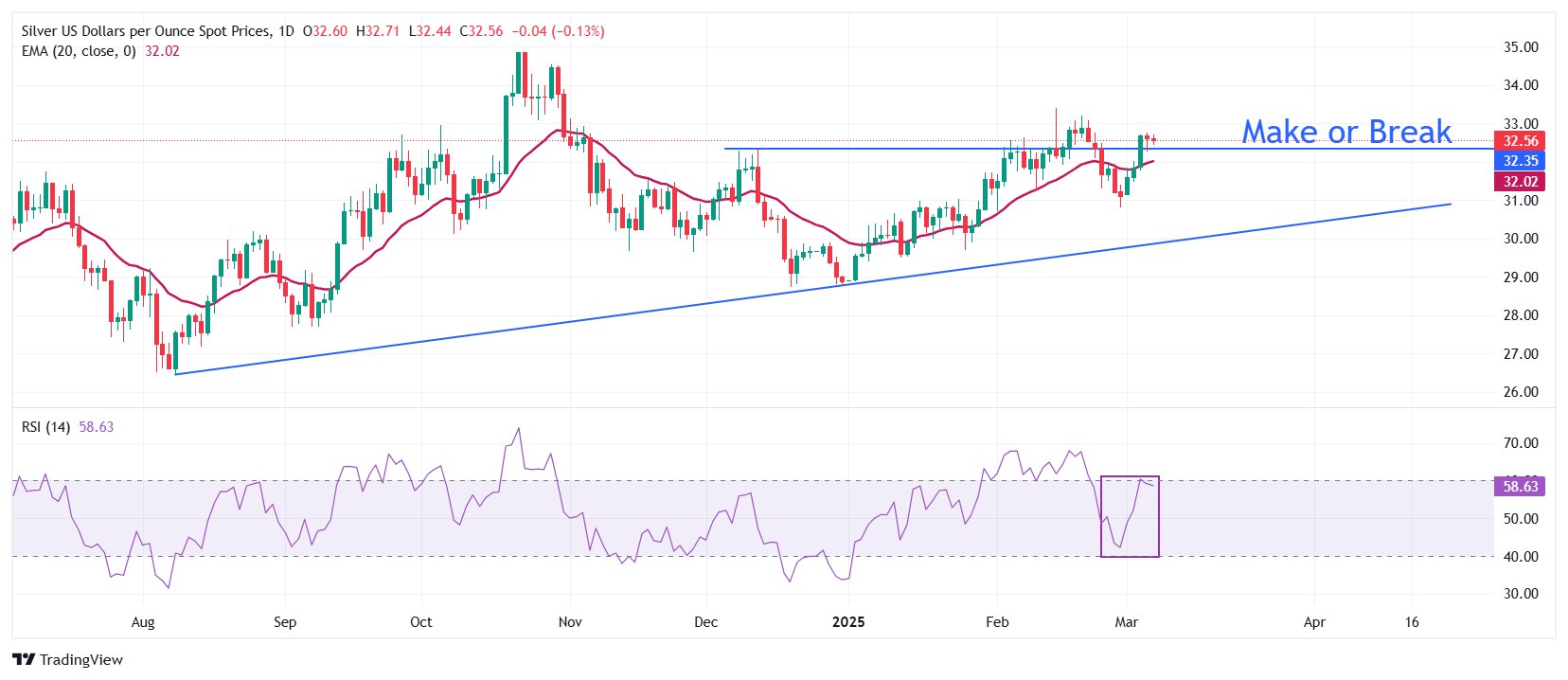Click the Mar label on the time axis

tap(1126, 622)
